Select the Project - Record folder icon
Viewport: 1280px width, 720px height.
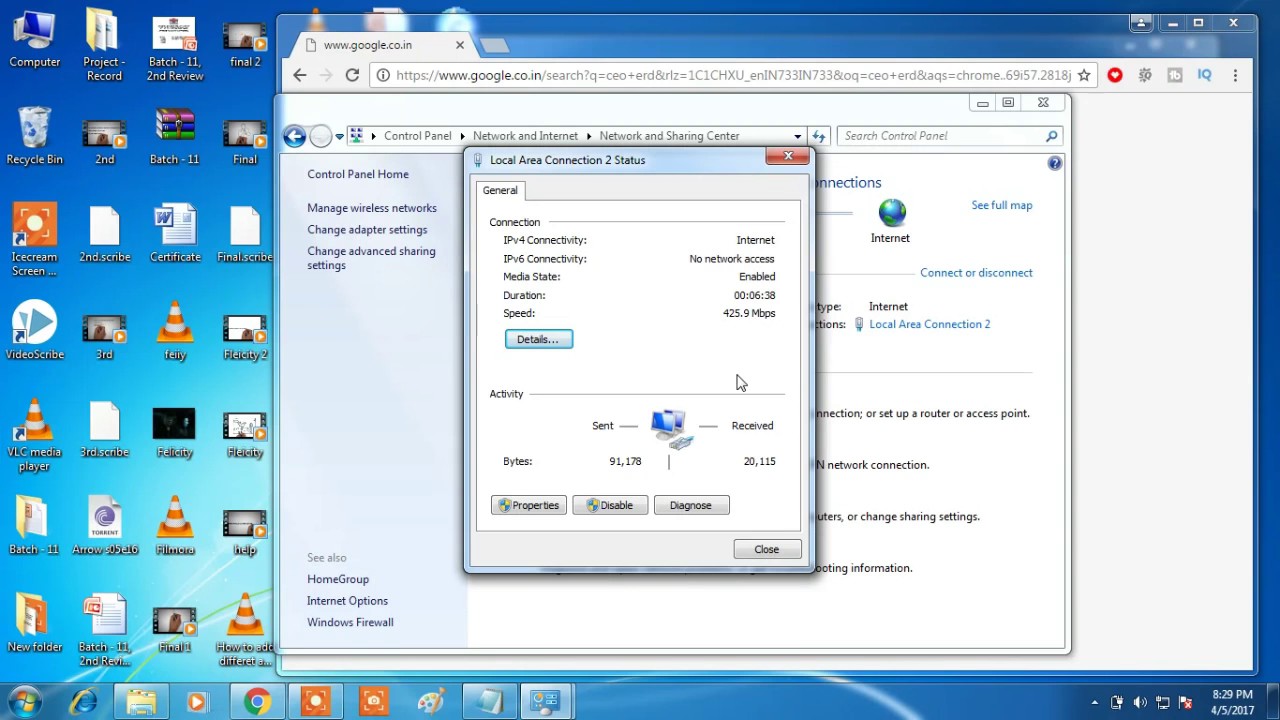pyautogui.click(x=104, y=45)
